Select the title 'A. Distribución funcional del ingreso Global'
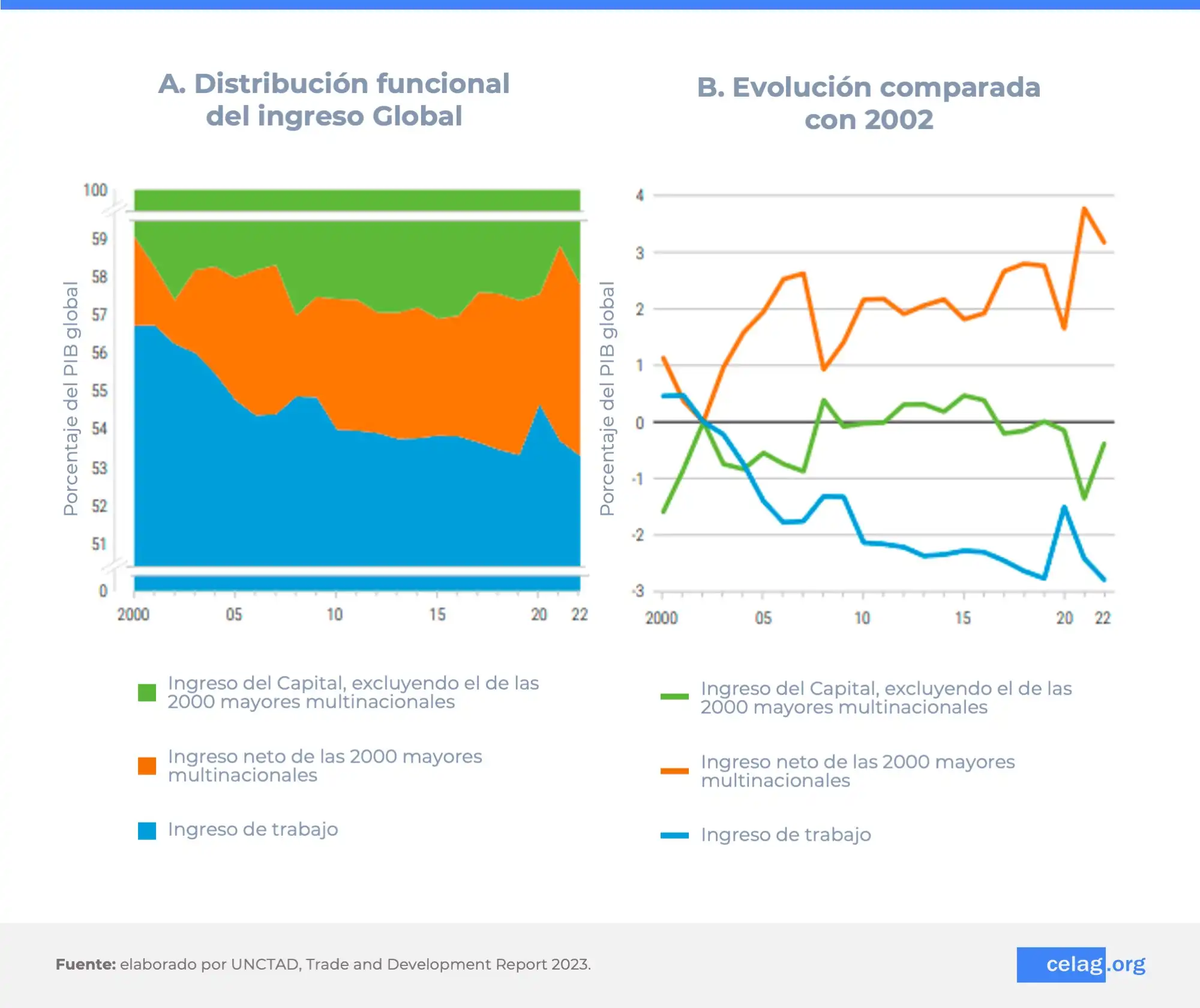The image size is (1200, 1008). tap(334, 100)
